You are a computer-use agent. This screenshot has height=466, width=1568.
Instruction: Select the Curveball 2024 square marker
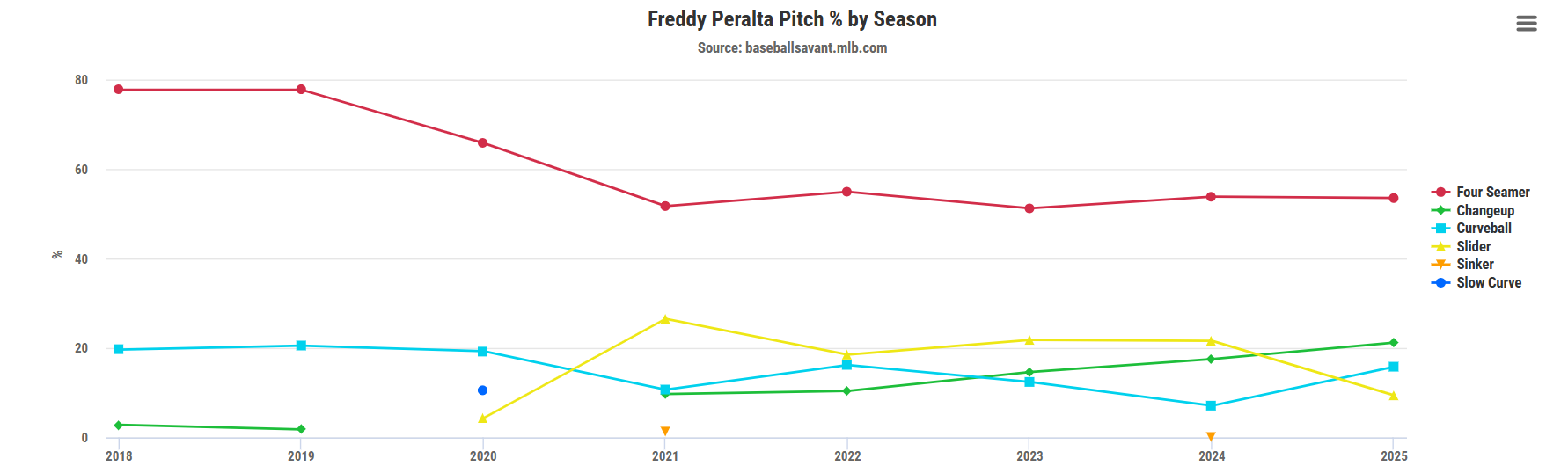coord(1211,406)
